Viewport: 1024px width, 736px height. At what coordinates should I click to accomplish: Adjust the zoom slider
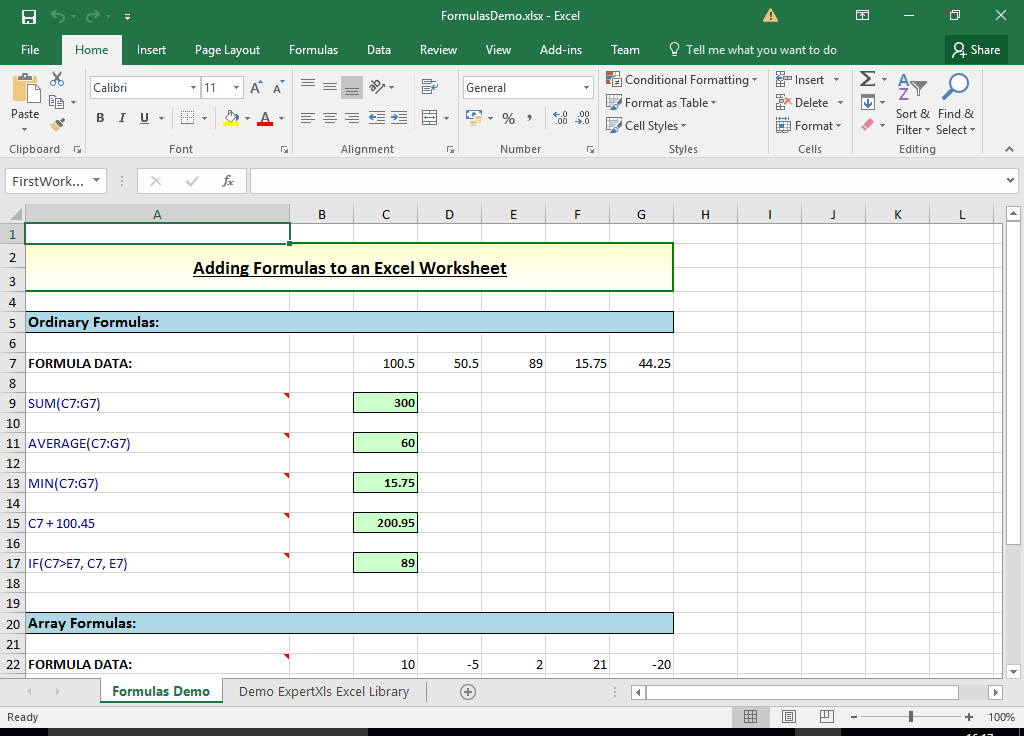tap(912, 716)
